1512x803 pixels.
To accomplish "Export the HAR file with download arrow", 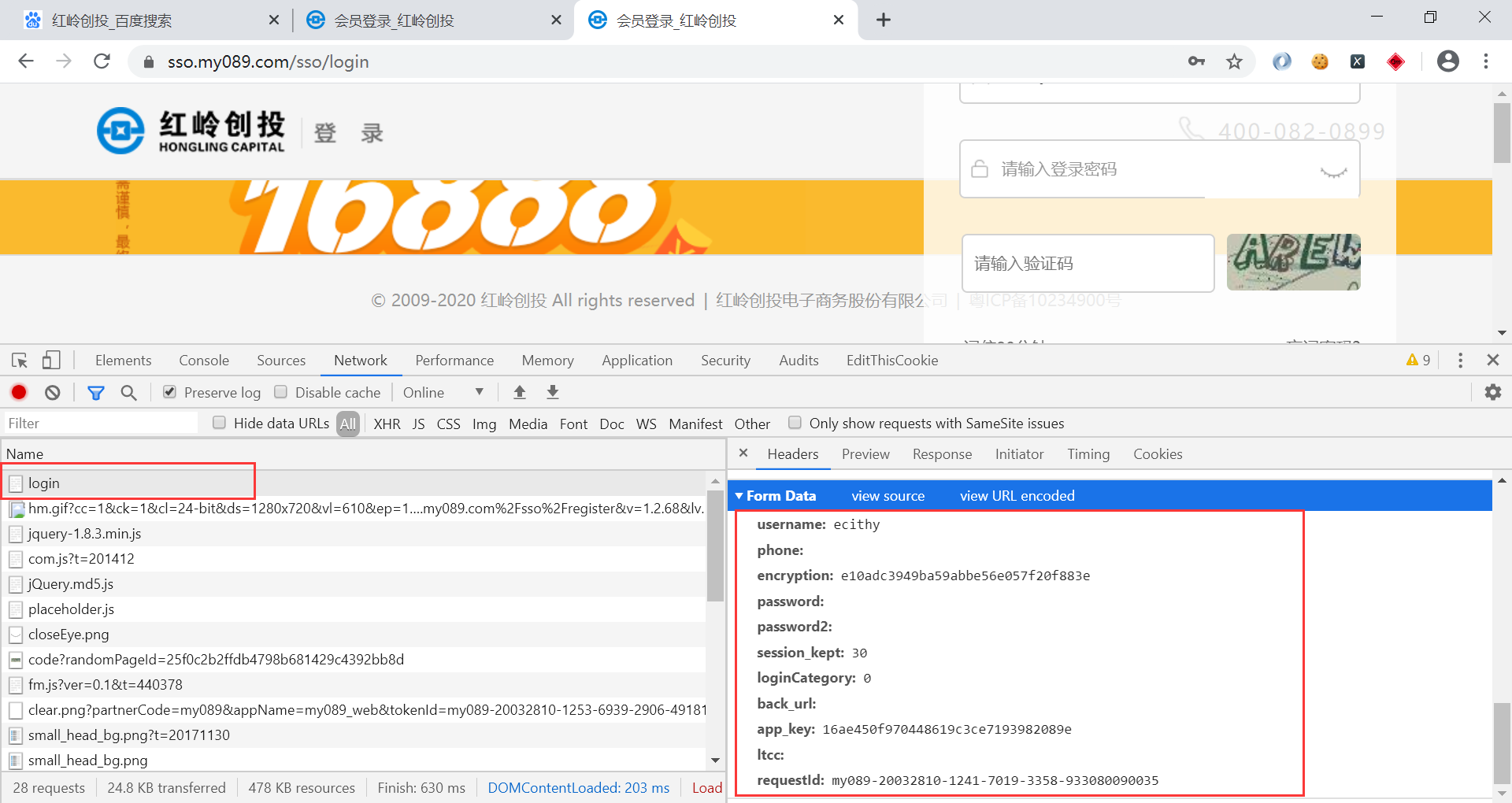I will [x=552, y=392].
